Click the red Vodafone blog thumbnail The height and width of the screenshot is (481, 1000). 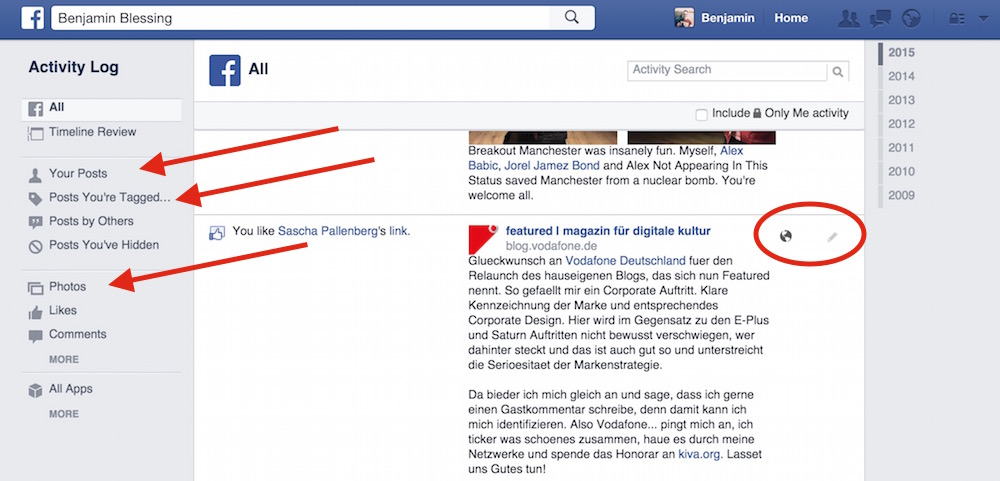click(x=483, y=240)
